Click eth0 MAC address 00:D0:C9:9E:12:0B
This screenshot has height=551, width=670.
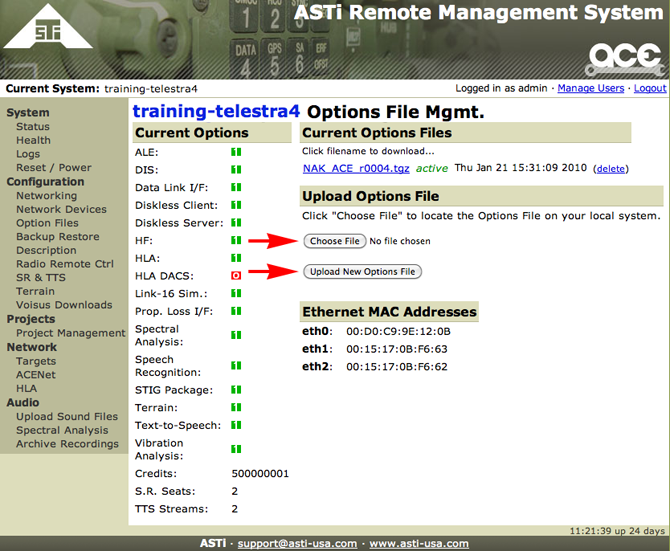point(398,331)
